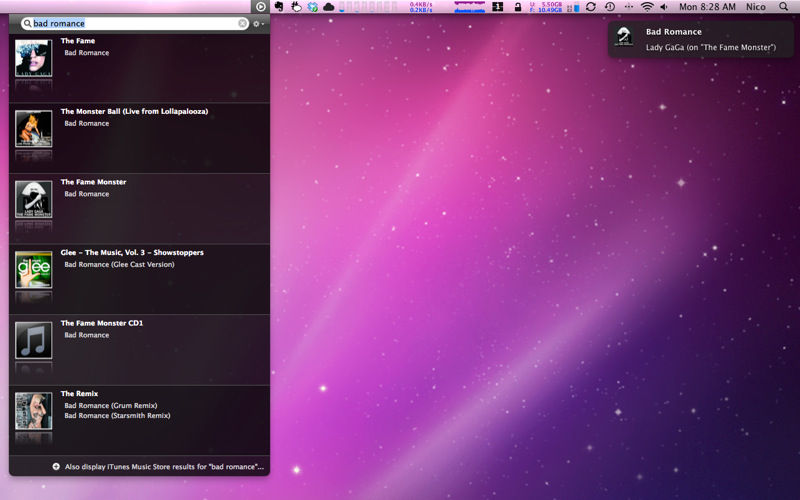800x500 pixels.
Task: Click The Remix album cover
Action: click(x=34, y=411)
